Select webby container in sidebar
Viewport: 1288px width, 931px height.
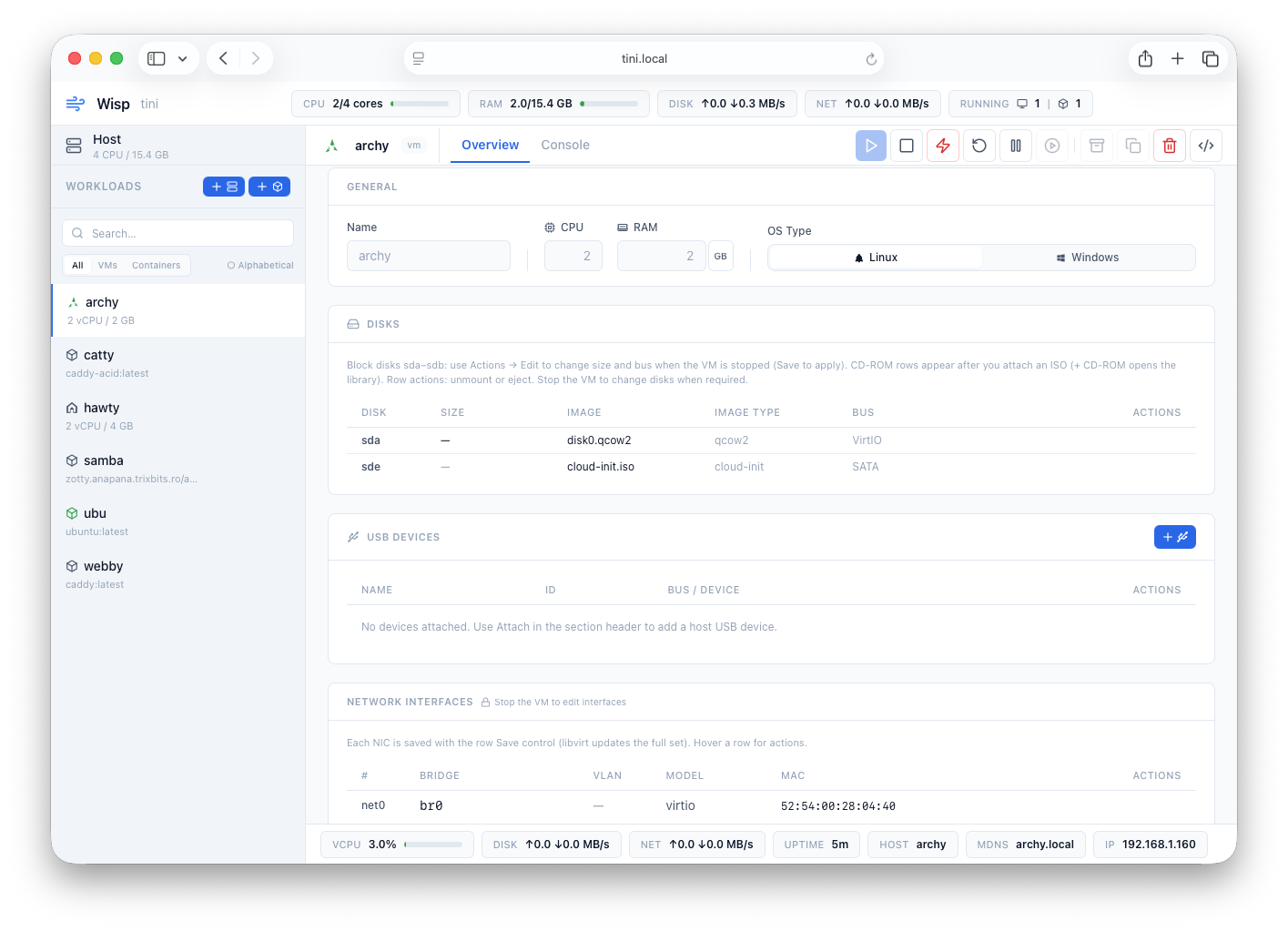click(178, 574)
